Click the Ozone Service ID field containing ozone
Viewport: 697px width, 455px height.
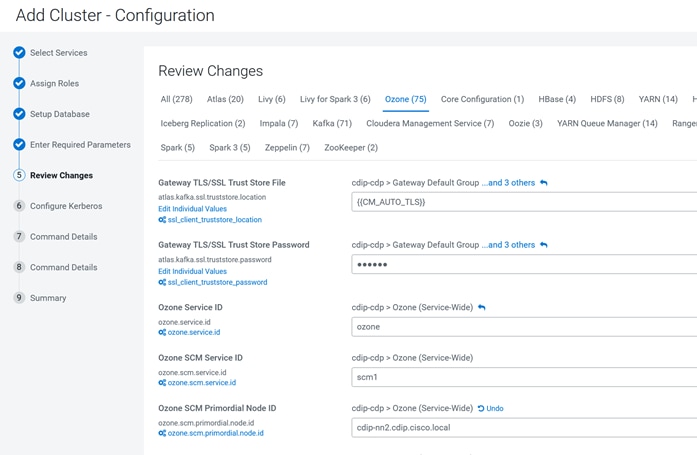tap(524, 327)
